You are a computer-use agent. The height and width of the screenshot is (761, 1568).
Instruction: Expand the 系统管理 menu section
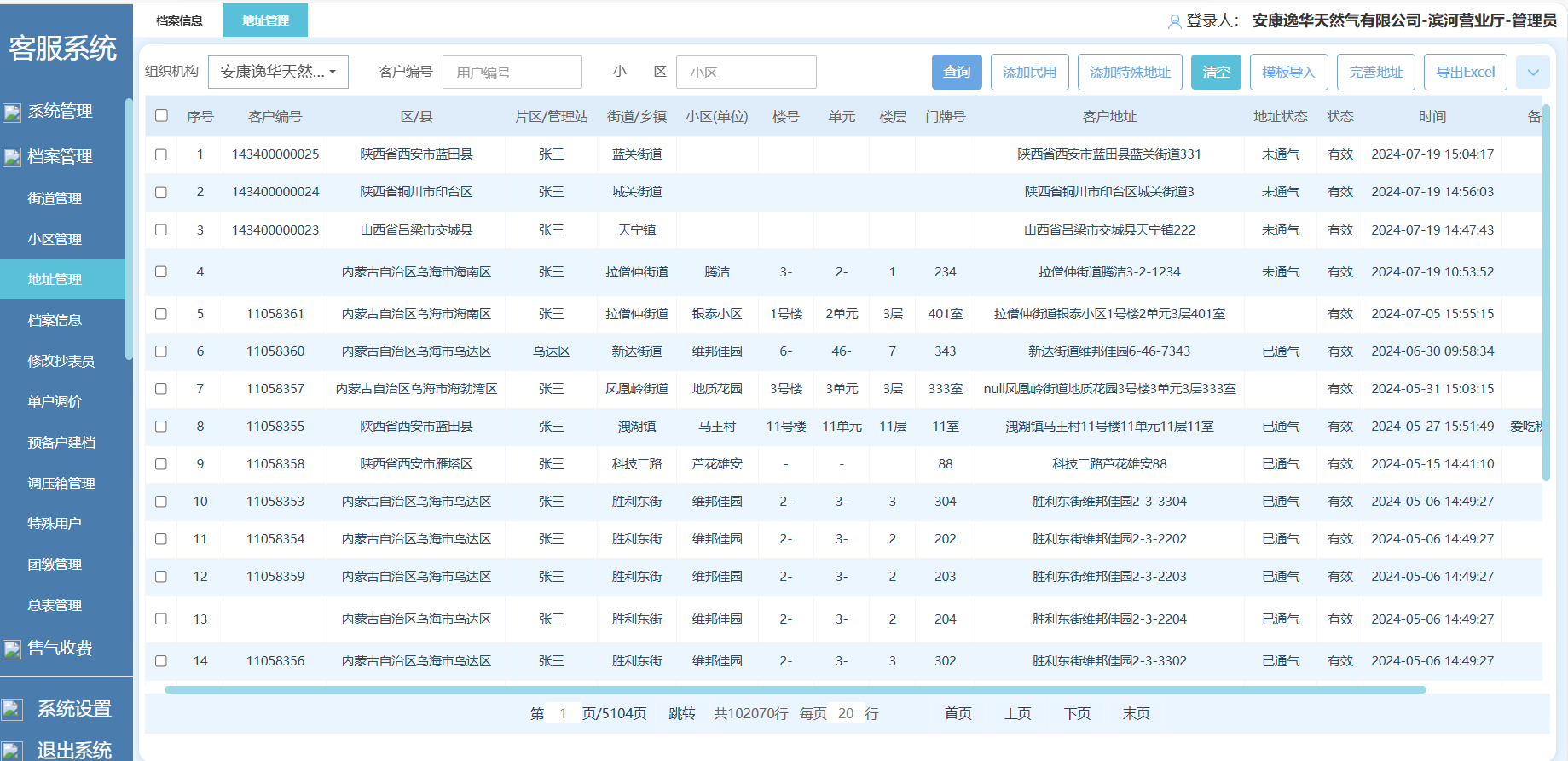pos(60,112)
